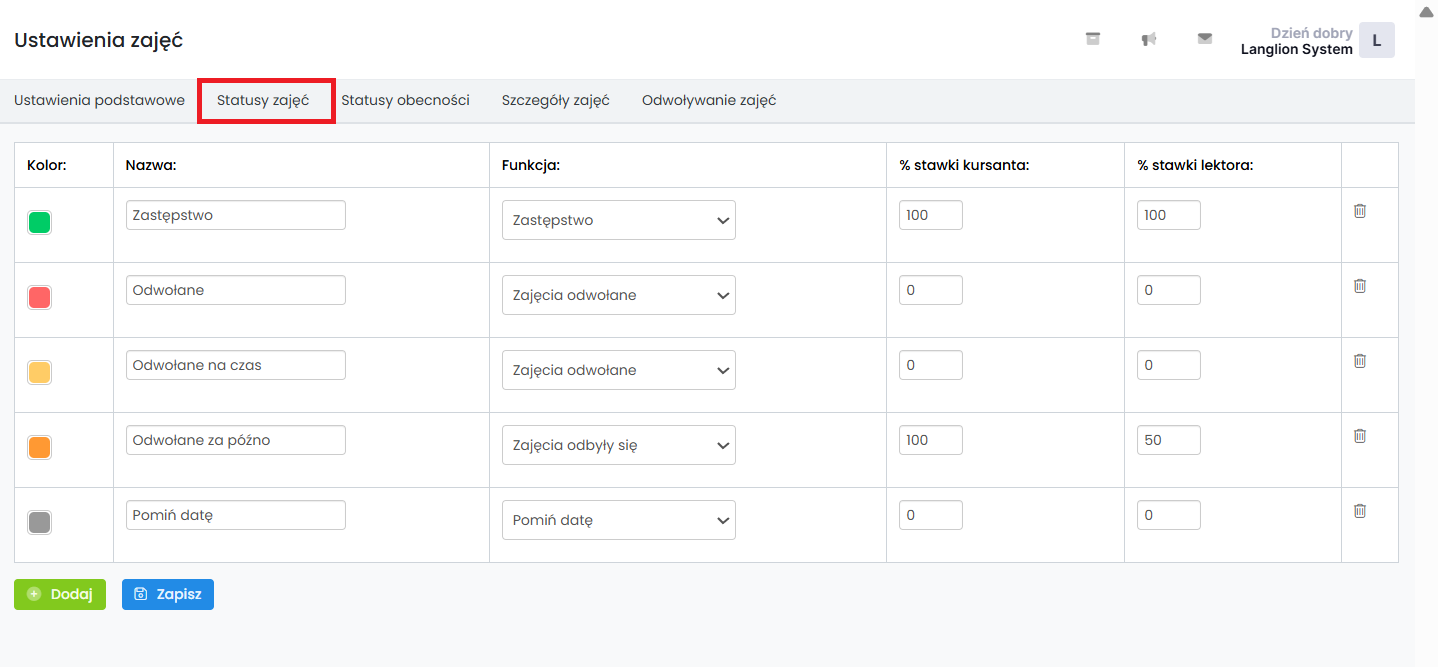This screenshot has width=1438, height=667.
Task: Click the green Dodaj button
Action: pos(60,594)
